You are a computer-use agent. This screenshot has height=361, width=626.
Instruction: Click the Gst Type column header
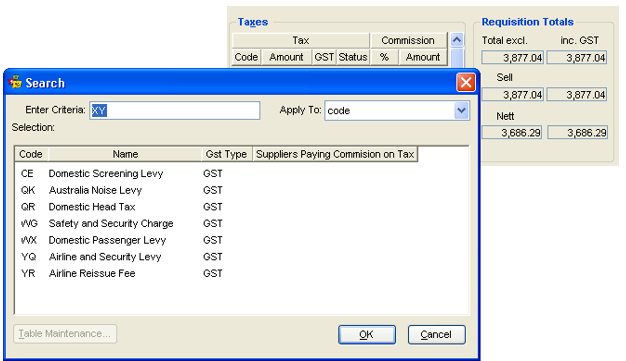click(x=226, y=154)
